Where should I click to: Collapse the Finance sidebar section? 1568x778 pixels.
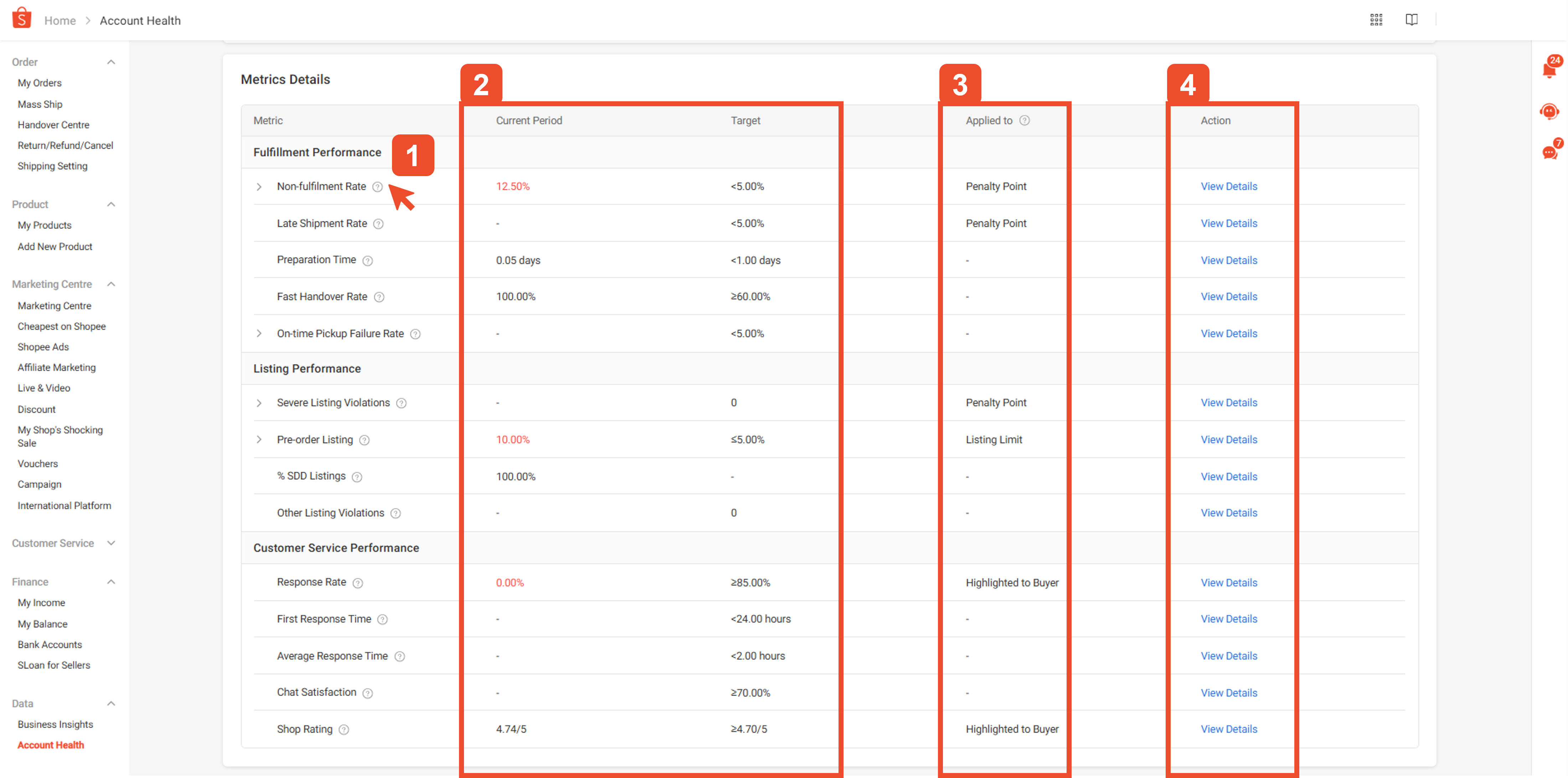[x=112, y=583]
